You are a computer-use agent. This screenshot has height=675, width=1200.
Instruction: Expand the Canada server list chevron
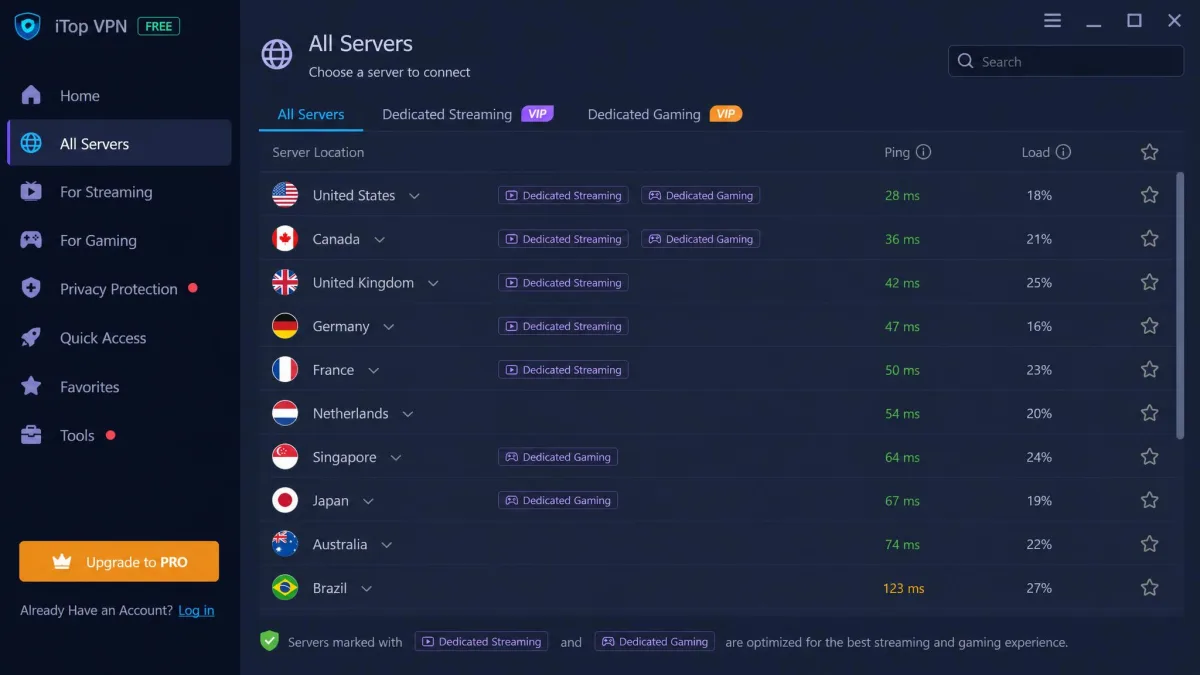click(379, 240)
